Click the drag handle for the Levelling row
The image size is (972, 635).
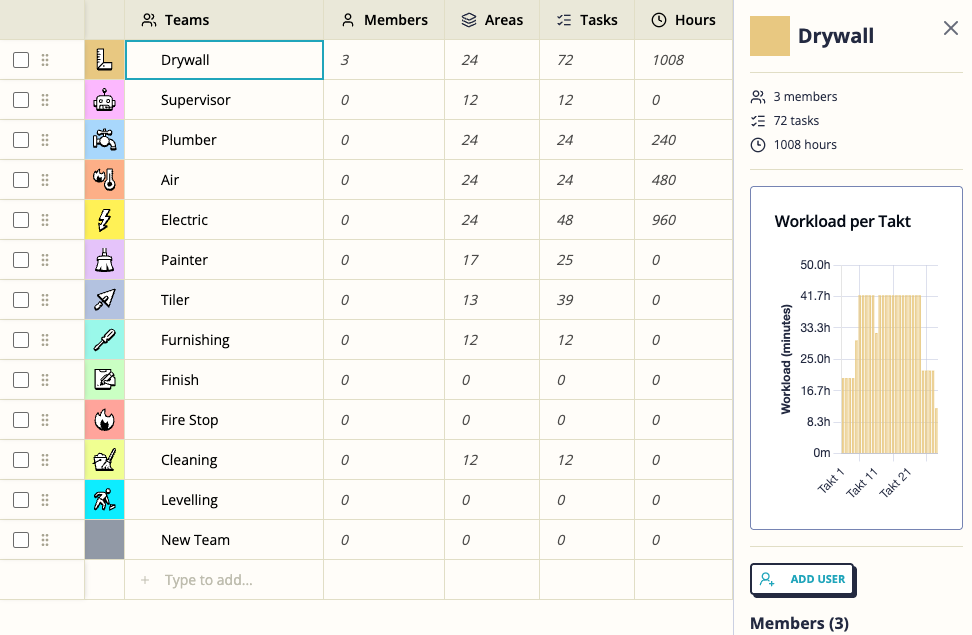[x=45, y=500]
